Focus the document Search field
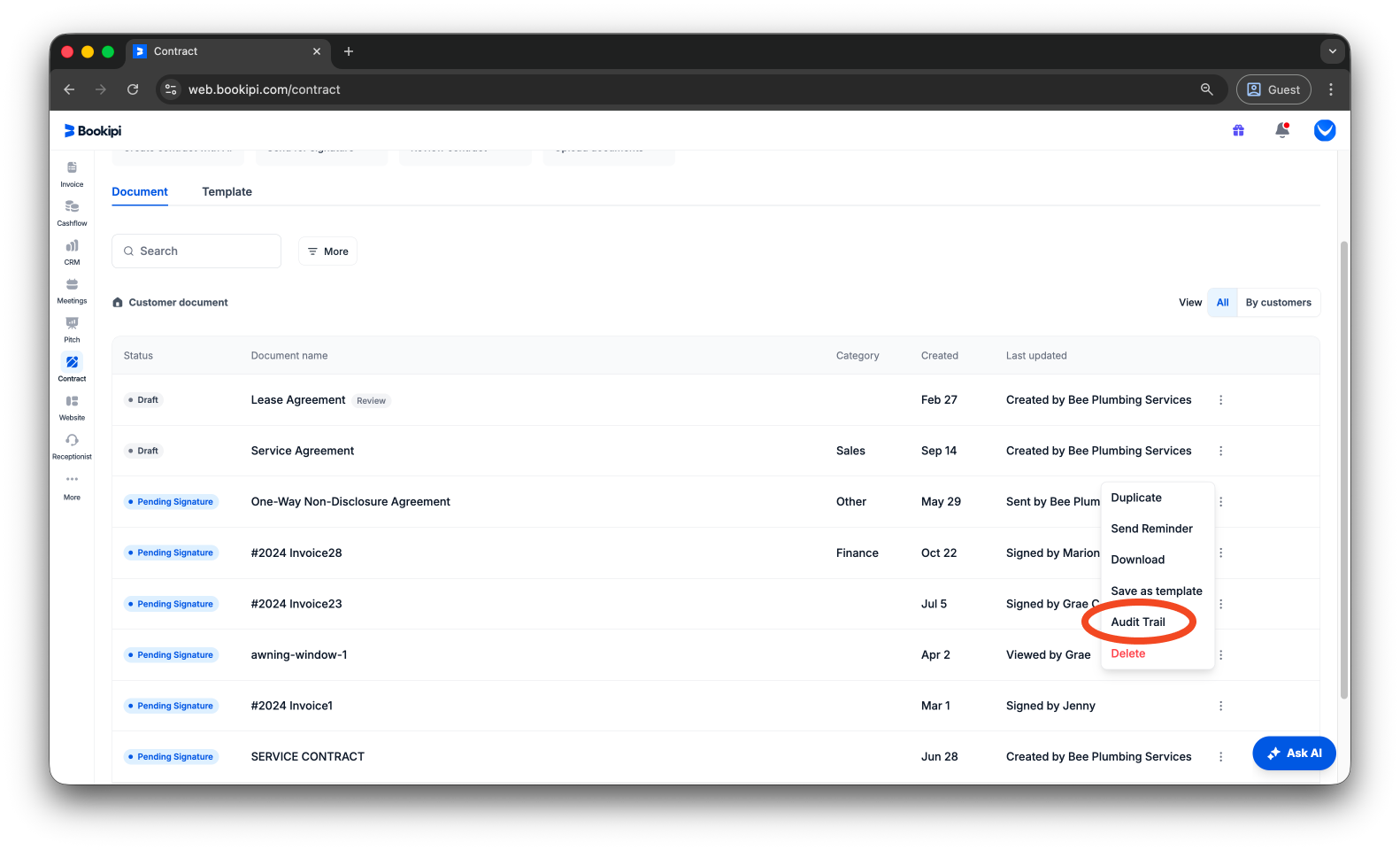Screen dimensions: 1400x850 pos(196,251)
